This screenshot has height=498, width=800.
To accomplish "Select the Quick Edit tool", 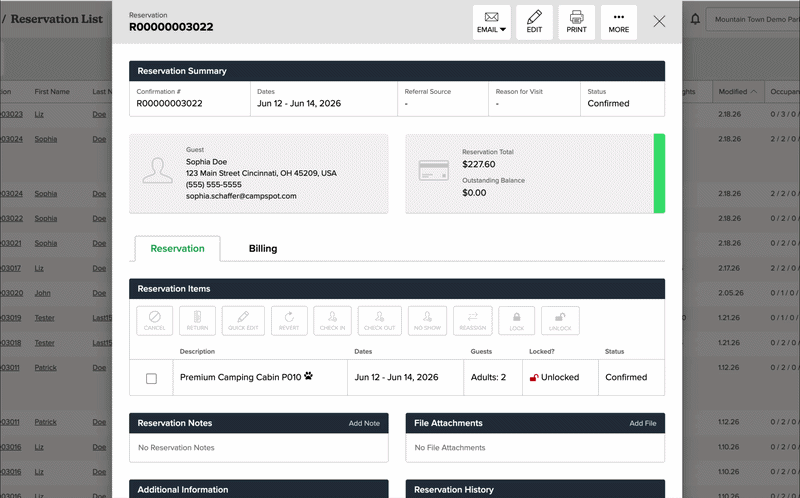I will coord(243,320).
